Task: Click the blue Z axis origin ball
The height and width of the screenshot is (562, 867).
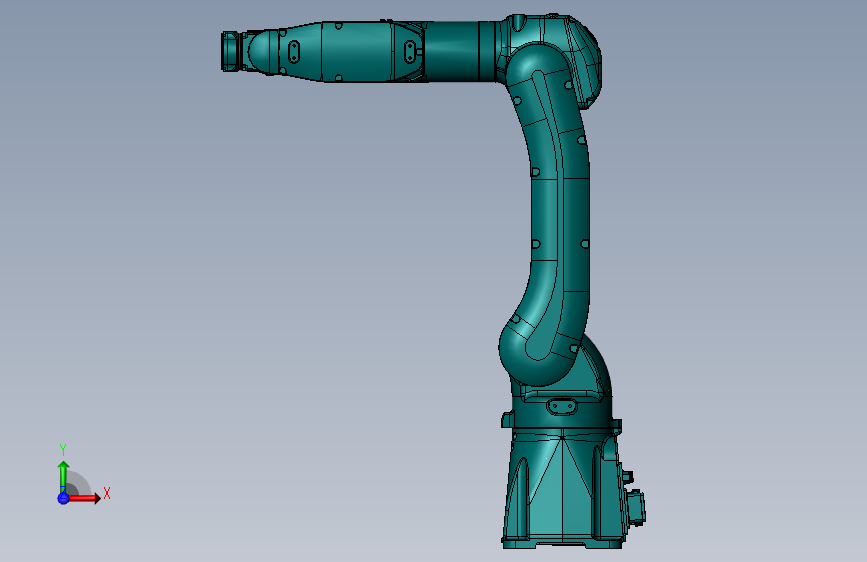Action: point(63,498)
